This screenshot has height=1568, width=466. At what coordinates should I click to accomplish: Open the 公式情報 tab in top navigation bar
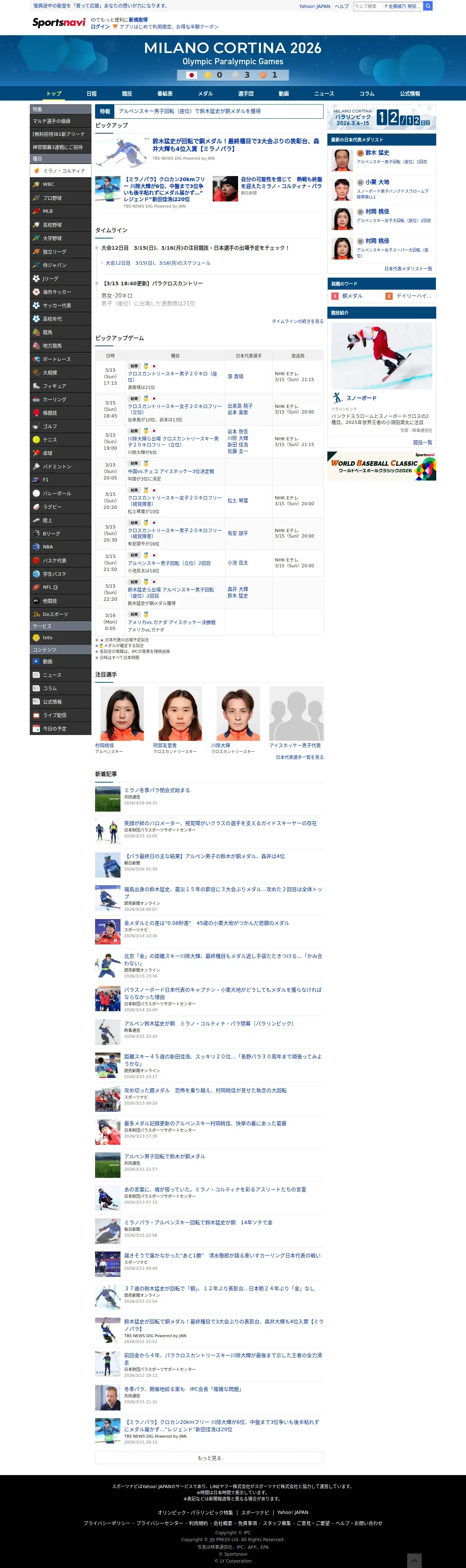pyautogui.click(x=409, y=94)
